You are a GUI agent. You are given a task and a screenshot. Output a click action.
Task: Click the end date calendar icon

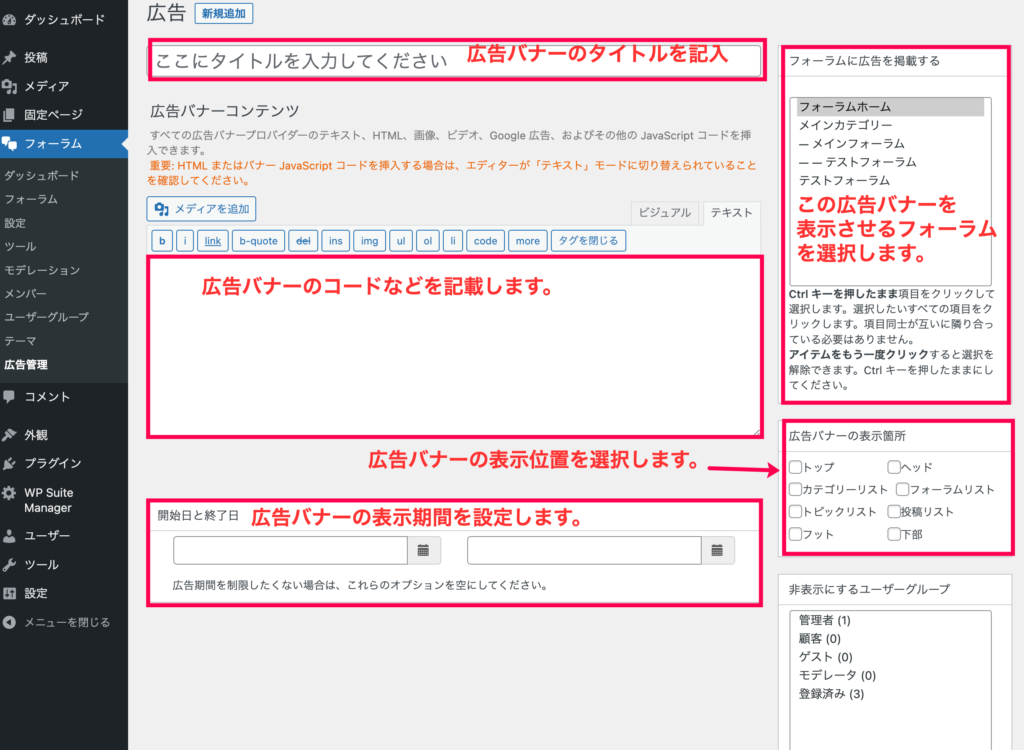pos(717,550)
